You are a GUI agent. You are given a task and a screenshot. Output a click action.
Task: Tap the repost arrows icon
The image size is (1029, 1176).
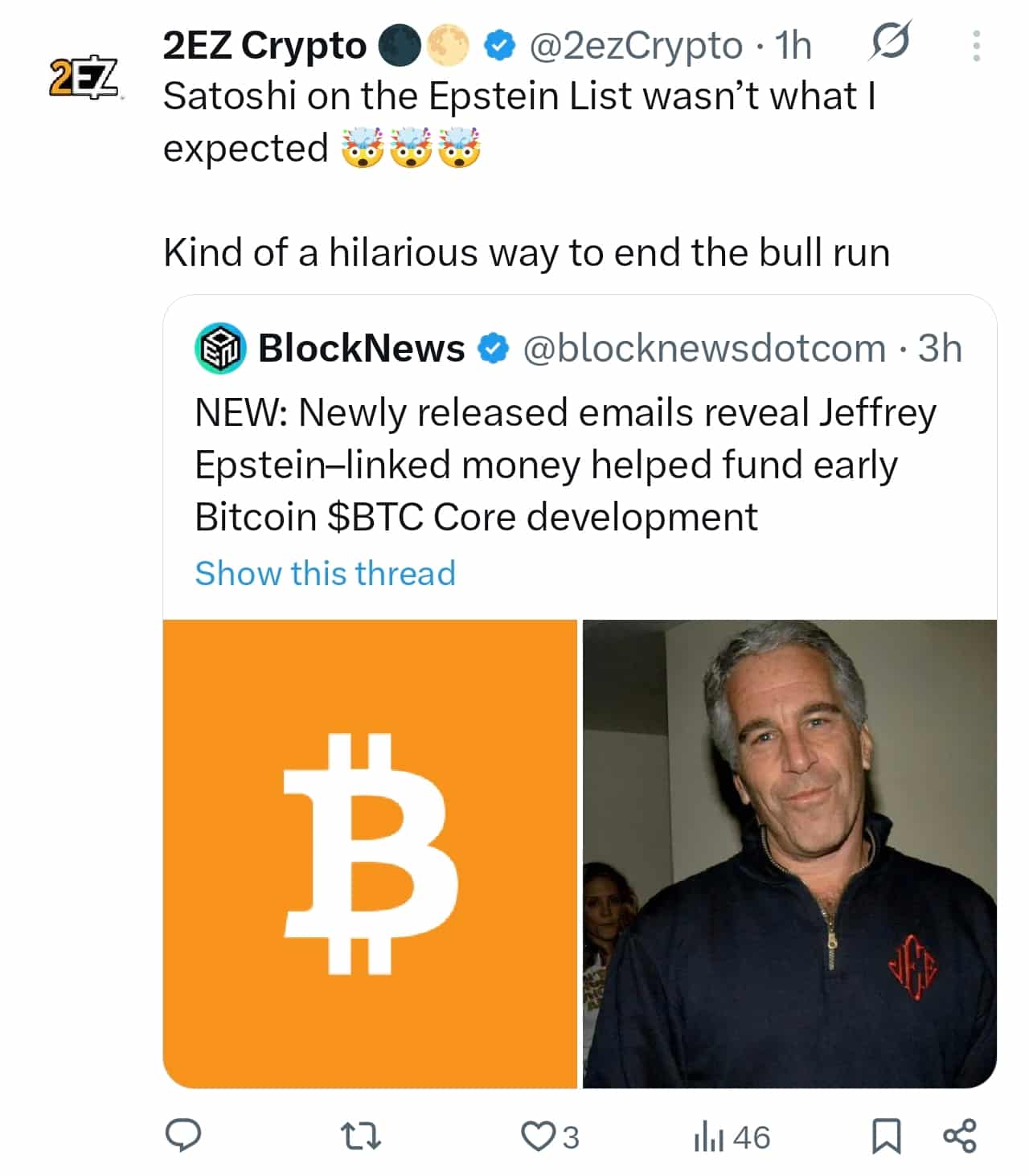pos(360,1137)
